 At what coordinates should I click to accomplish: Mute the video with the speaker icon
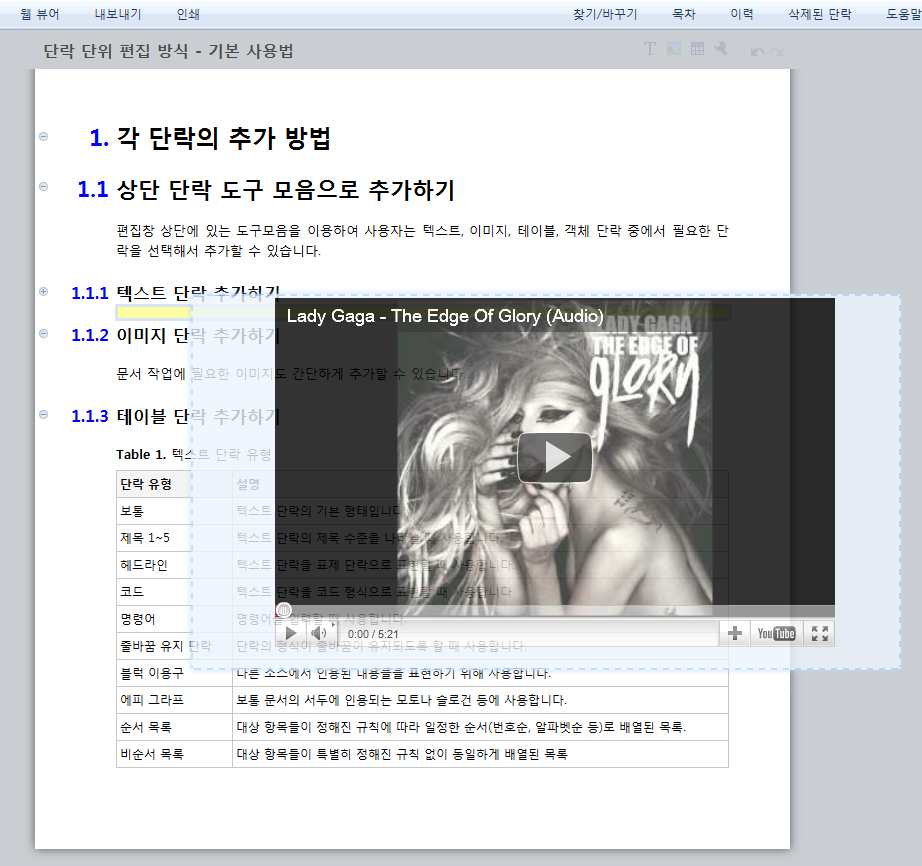pyautogui.click(x=319, y=633)
